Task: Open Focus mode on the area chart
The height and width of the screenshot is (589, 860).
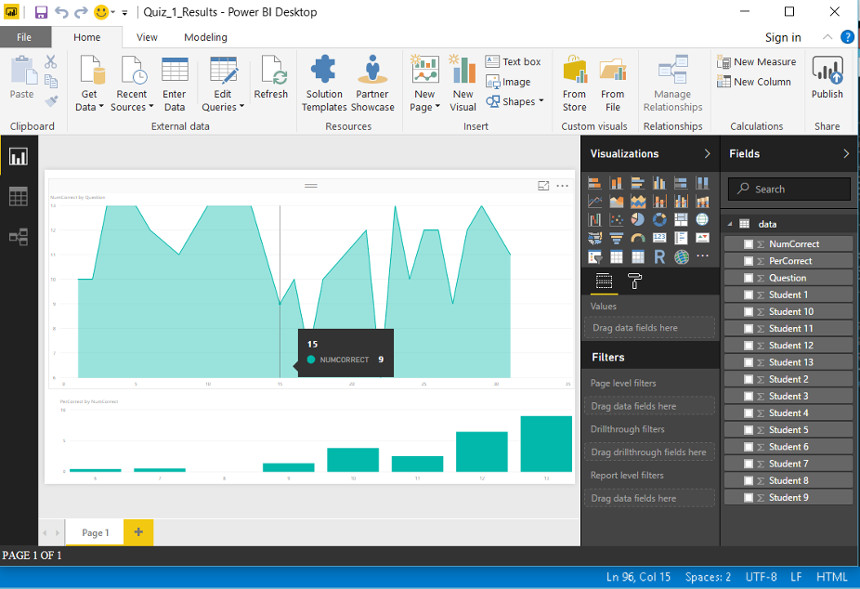Action: pos(543,186)
